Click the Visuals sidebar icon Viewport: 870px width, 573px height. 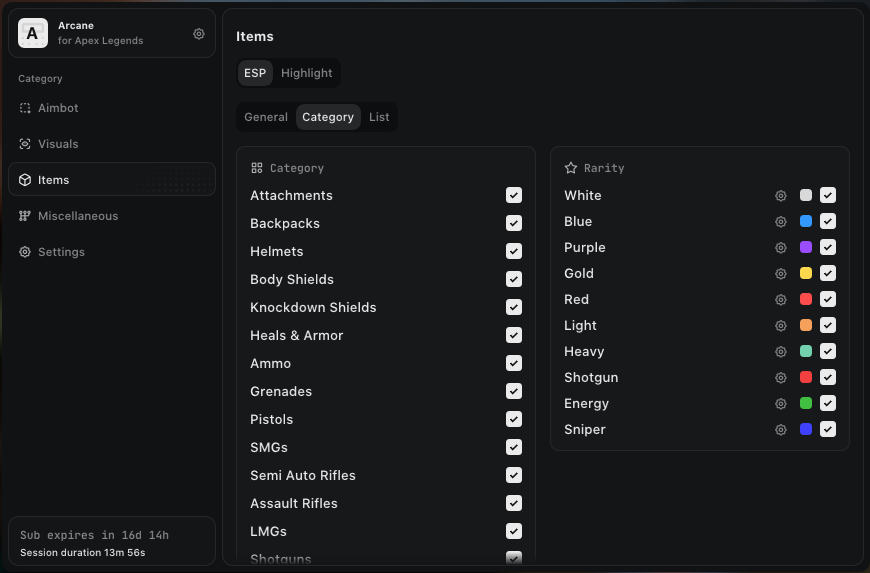(x=25, y=144)
